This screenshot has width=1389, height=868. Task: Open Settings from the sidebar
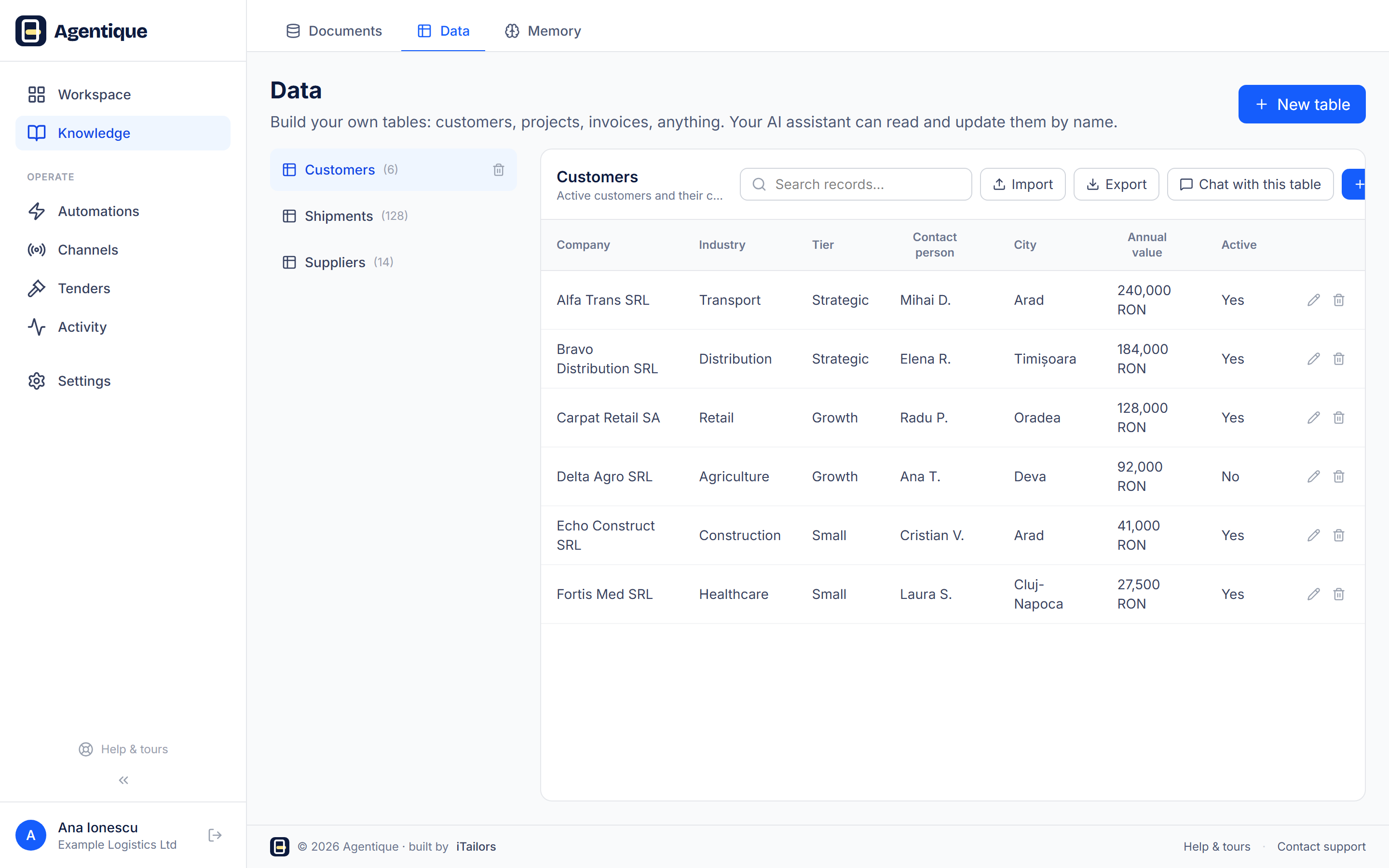coord(123,381)
